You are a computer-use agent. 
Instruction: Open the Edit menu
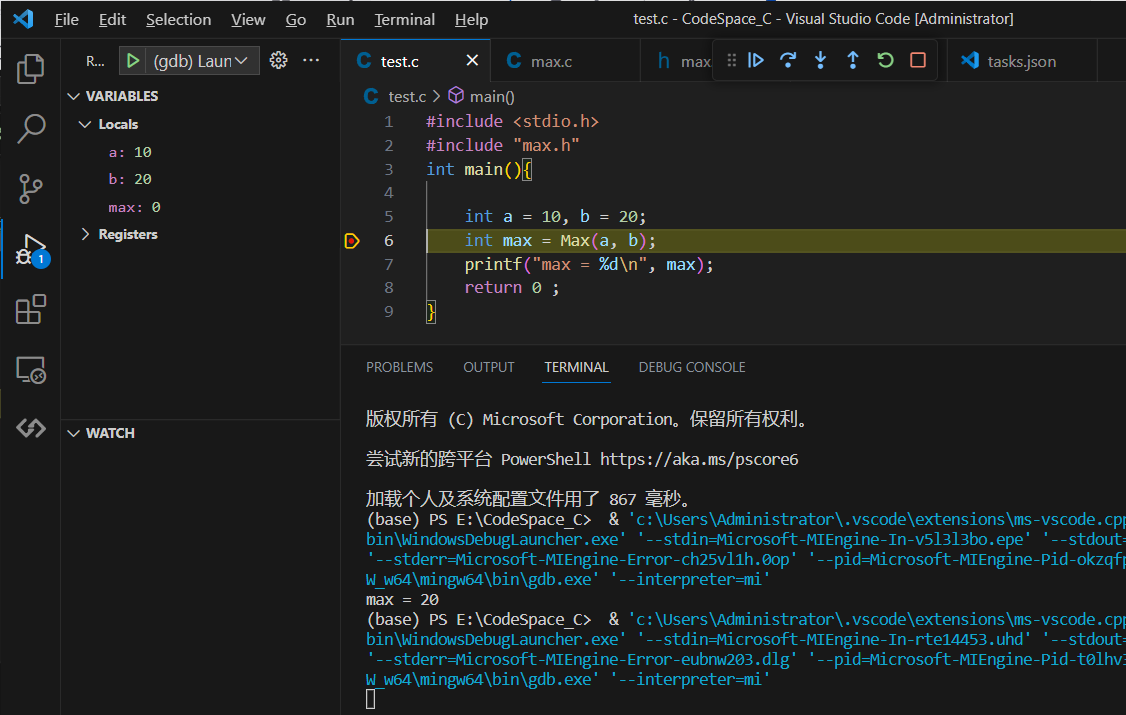[112, 20]
